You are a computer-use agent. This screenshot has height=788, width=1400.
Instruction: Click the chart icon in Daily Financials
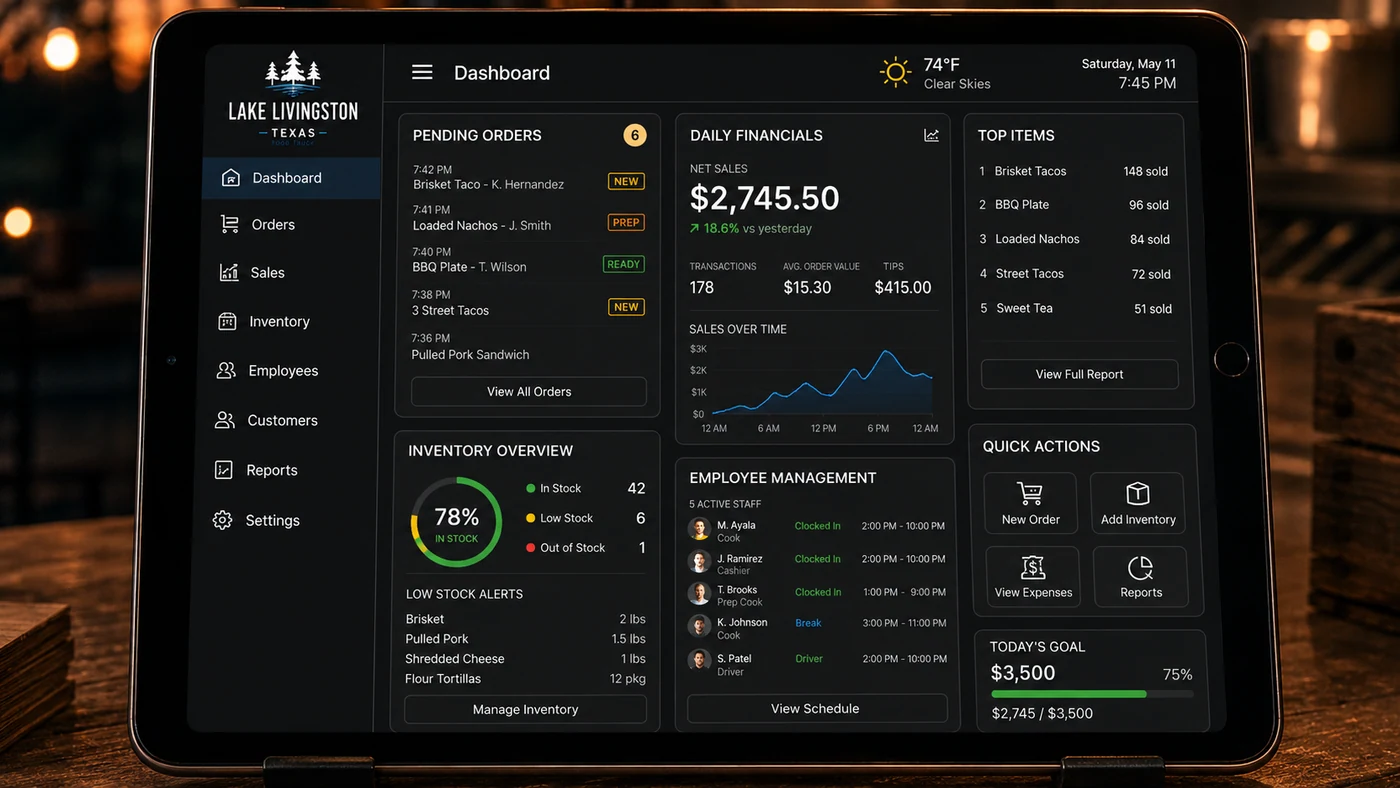tap(931, 135)
